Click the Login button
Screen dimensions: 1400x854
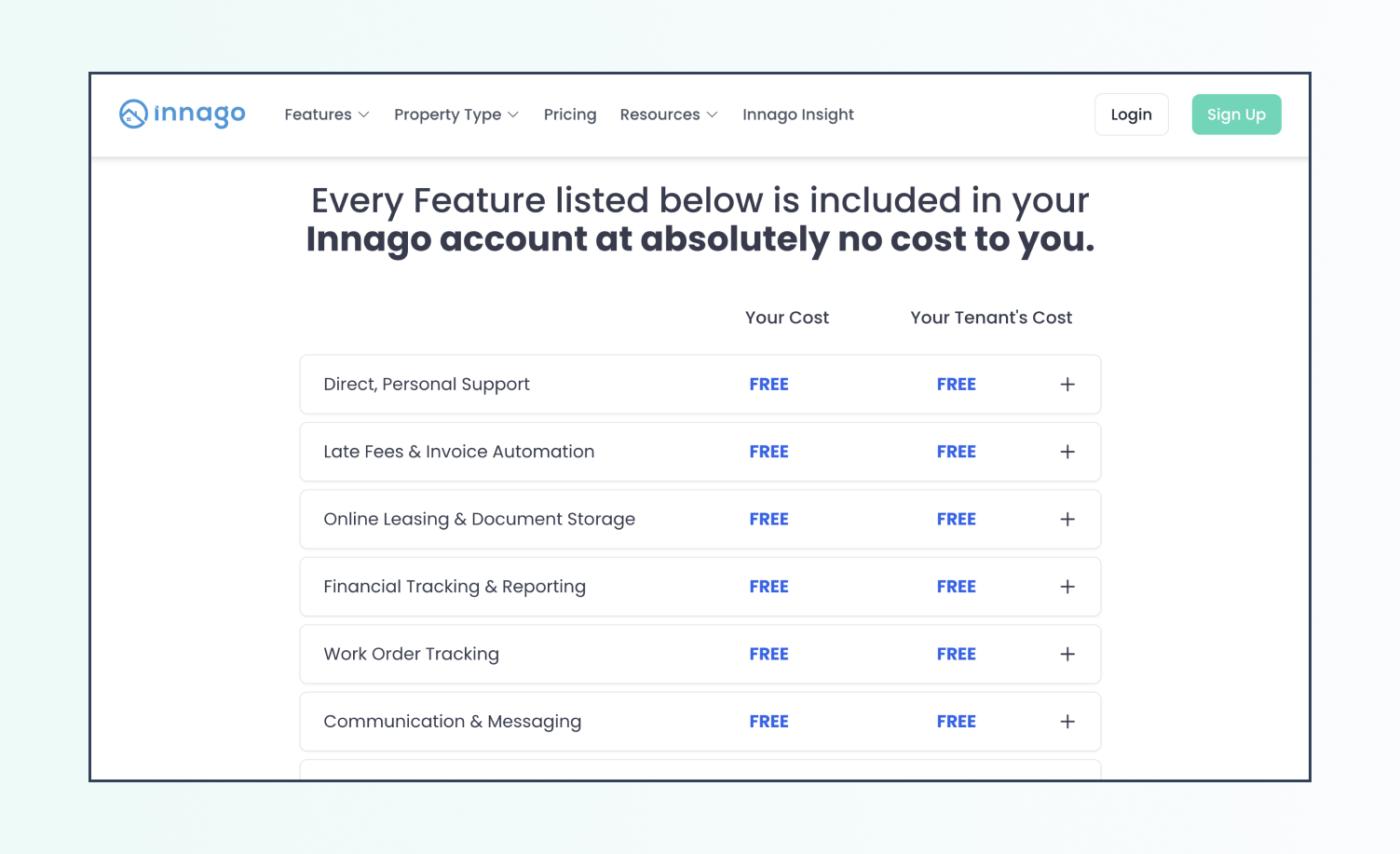[1131, 115]
